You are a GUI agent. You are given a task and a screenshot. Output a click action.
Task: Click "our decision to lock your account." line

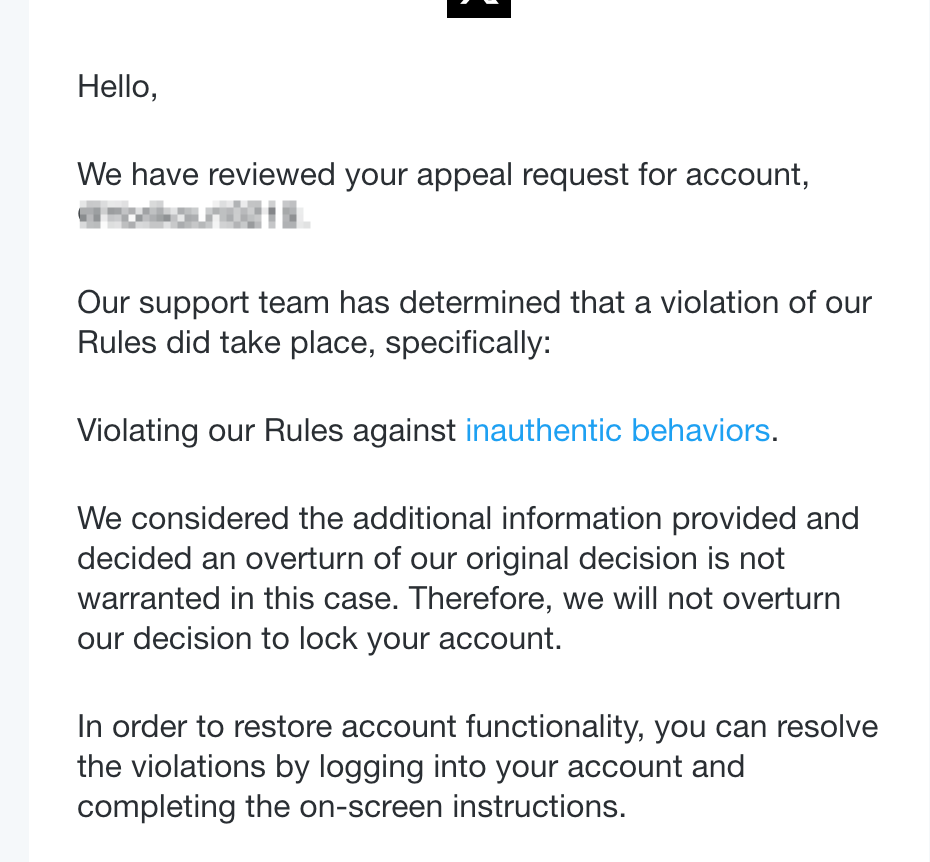[320, 639]
